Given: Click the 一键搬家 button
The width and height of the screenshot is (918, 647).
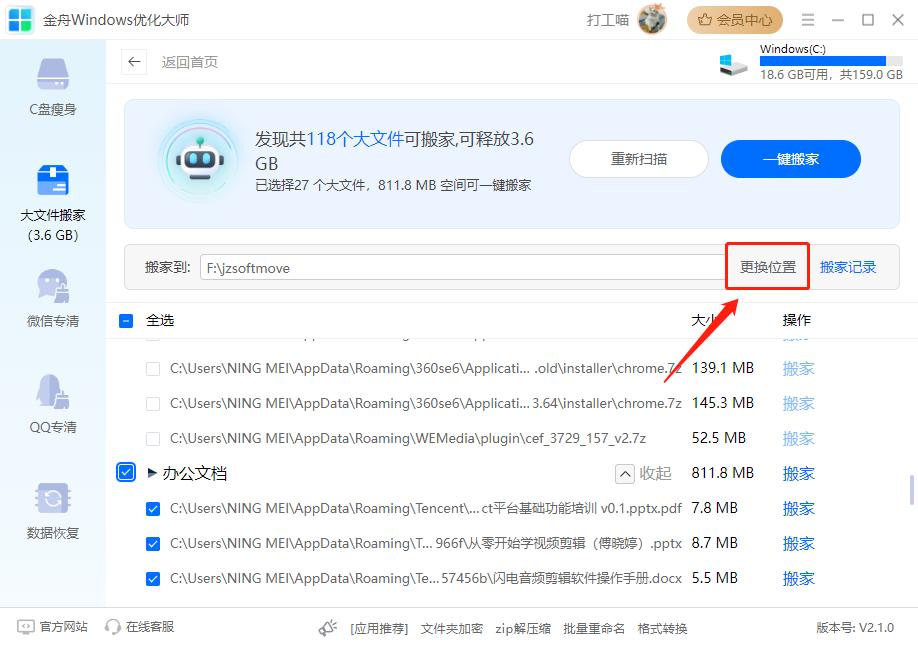Looking at the screenshot, I should (x=790, y=159).
